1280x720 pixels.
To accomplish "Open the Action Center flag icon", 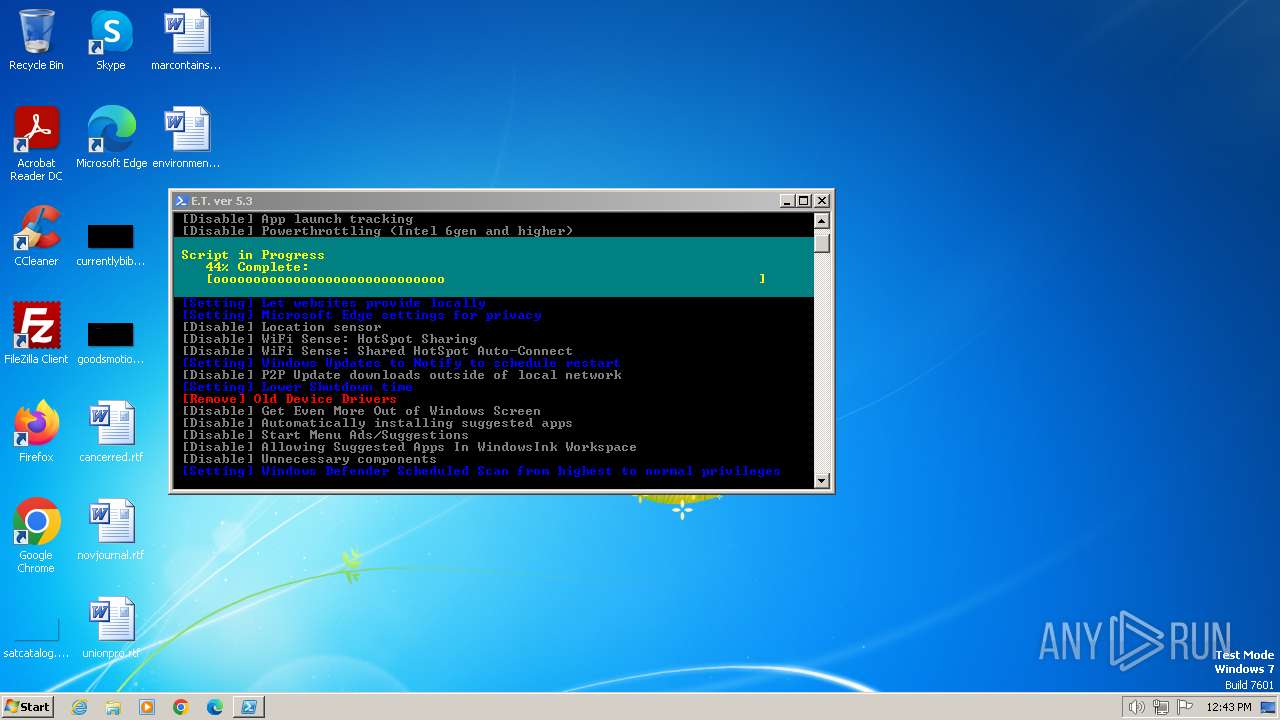I will pos(1185,707).
